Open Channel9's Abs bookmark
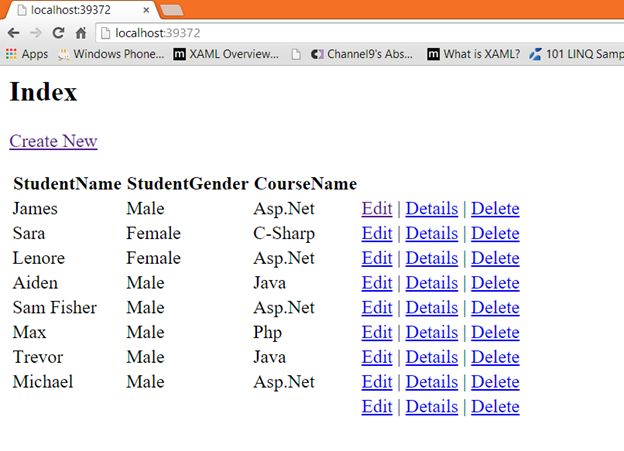This screenshot has width=624, height=451. [362, 54]
